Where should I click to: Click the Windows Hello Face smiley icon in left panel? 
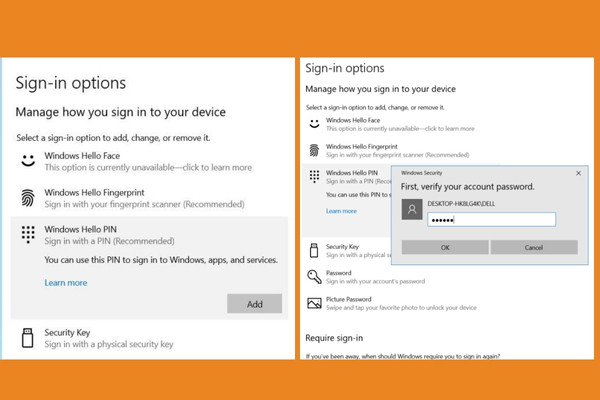(x=28, y=160)
